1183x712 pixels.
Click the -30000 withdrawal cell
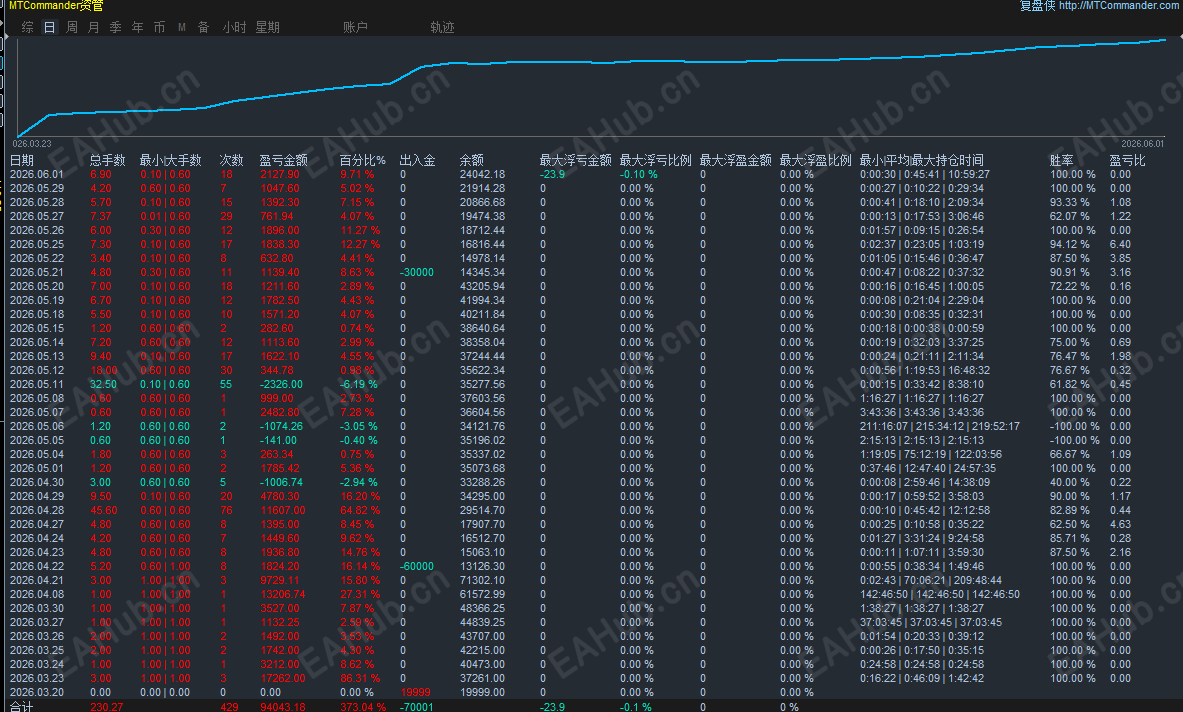[416, 272]
